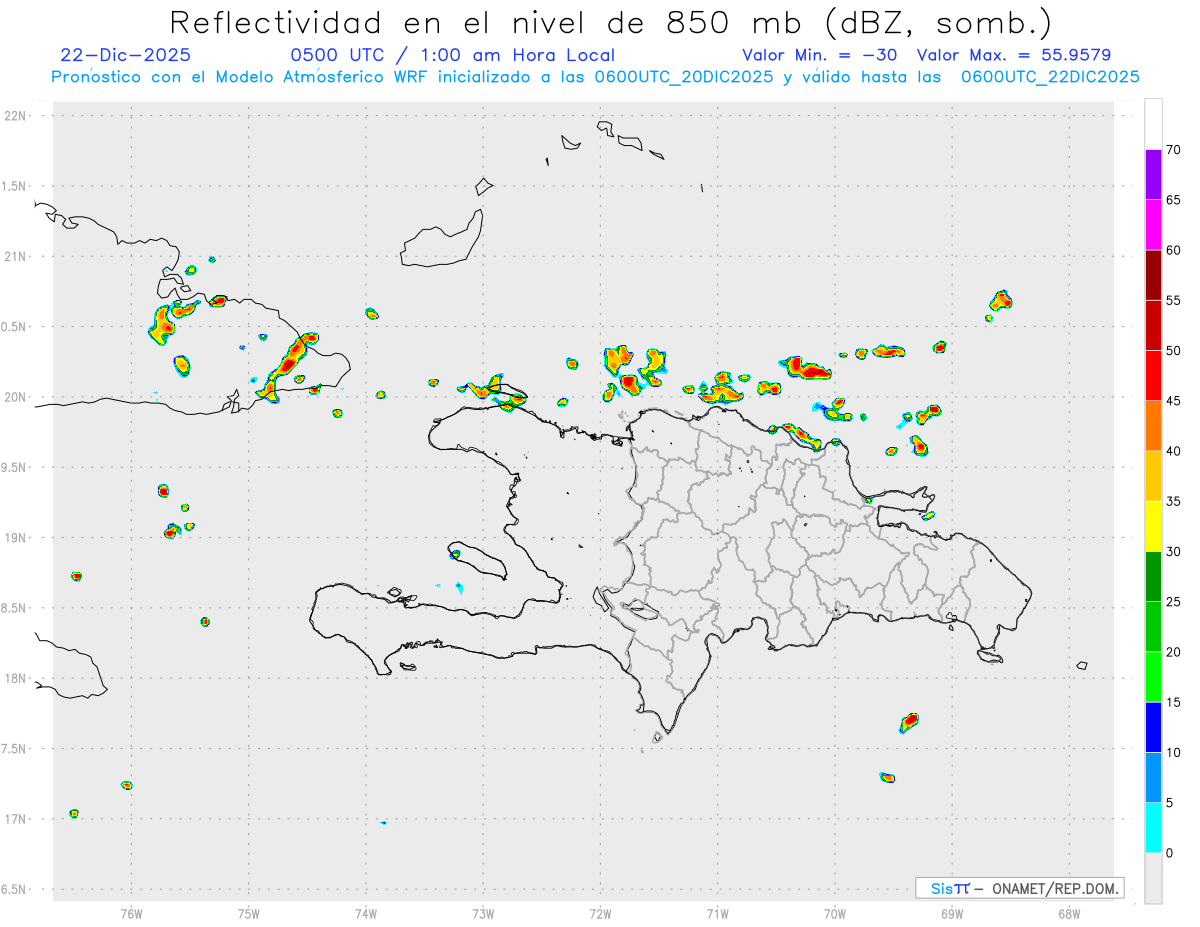The height and width of the screenshot is (927, 1200).
Task: Select the '20N' latitude label
Action: coord(17,397)
